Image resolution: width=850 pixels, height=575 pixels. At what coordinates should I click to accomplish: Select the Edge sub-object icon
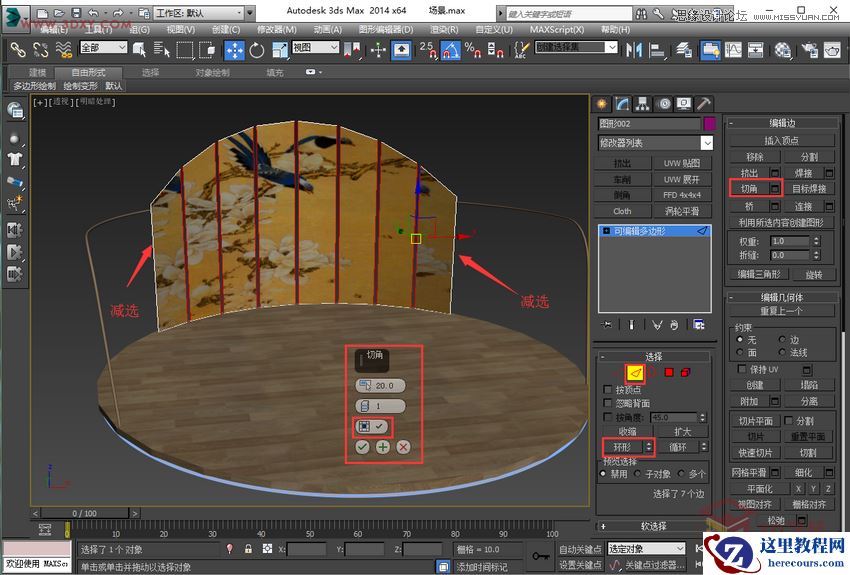coord(635,372)
